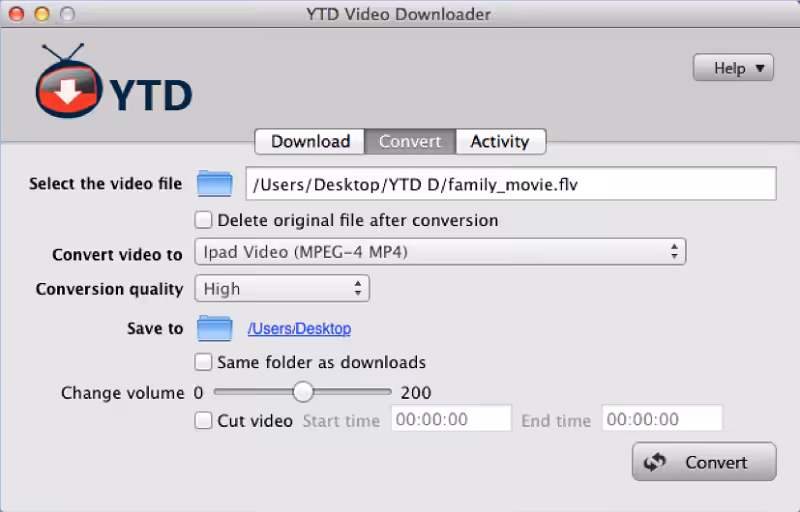
Task: Open the Help dropdown menu
Action: [733, 68]
